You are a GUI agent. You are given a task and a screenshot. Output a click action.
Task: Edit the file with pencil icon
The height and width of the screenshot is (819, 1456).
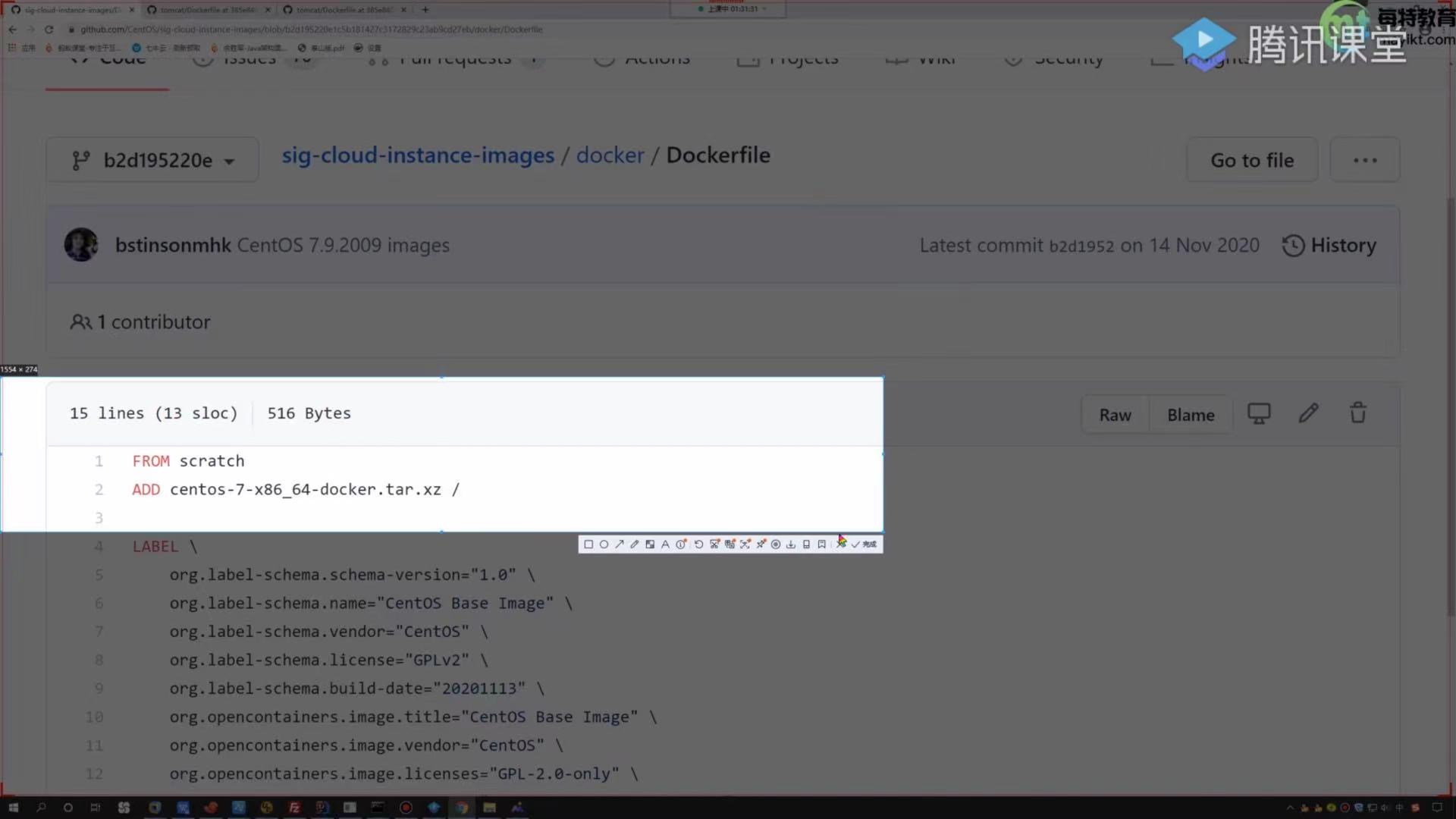[1308, 413]
